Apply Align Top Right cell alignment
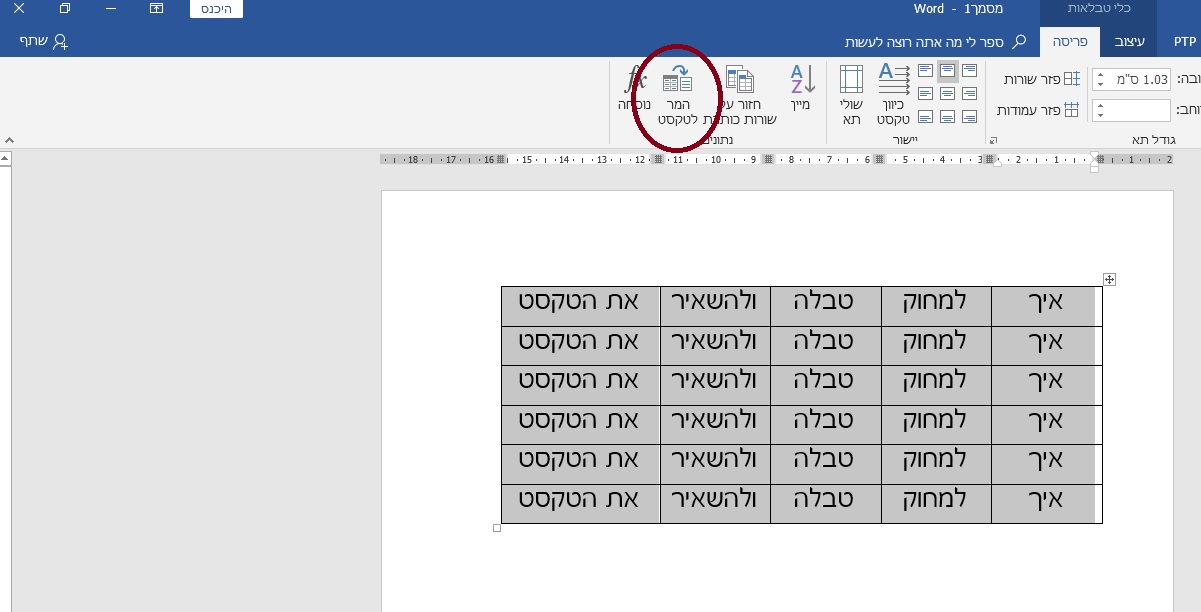Screen dimensions: 1201x612 click(x=970, y=69)
